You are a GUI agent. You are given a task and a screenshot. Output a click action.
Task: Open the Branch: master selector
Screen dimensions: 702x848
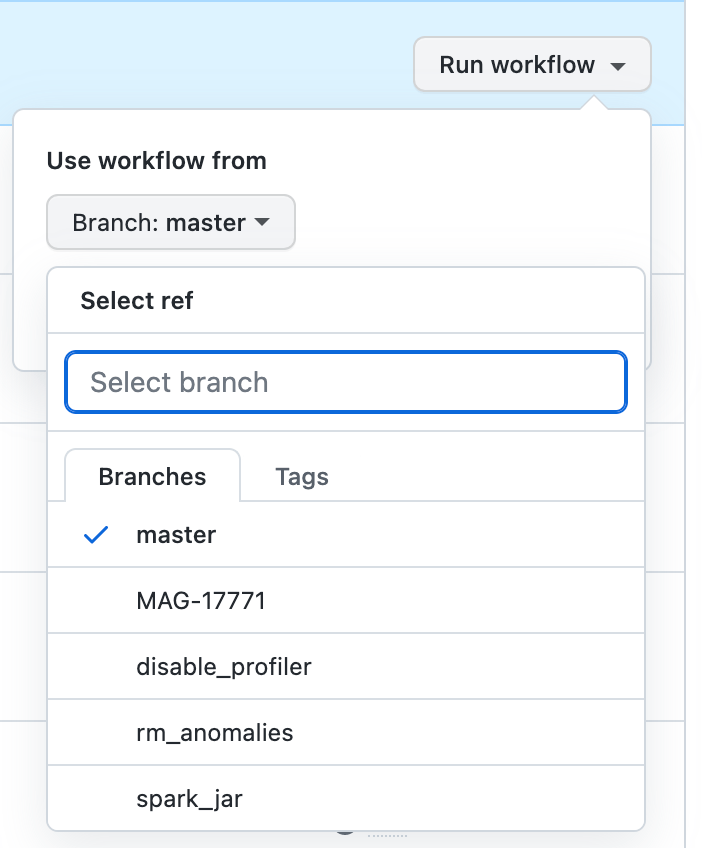(171, 222)
